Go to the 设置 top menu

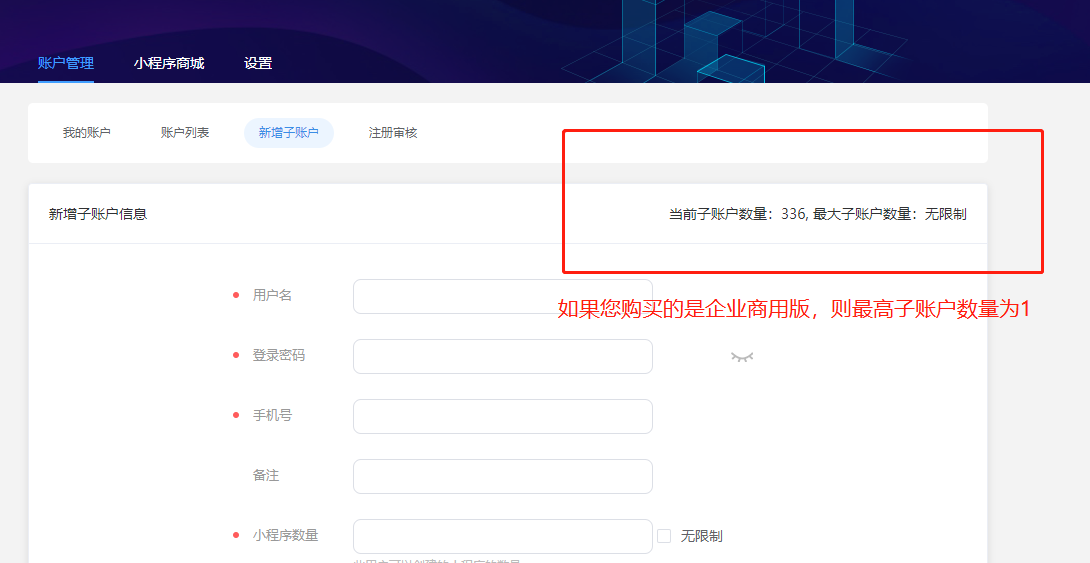click(x=258, y=63)
